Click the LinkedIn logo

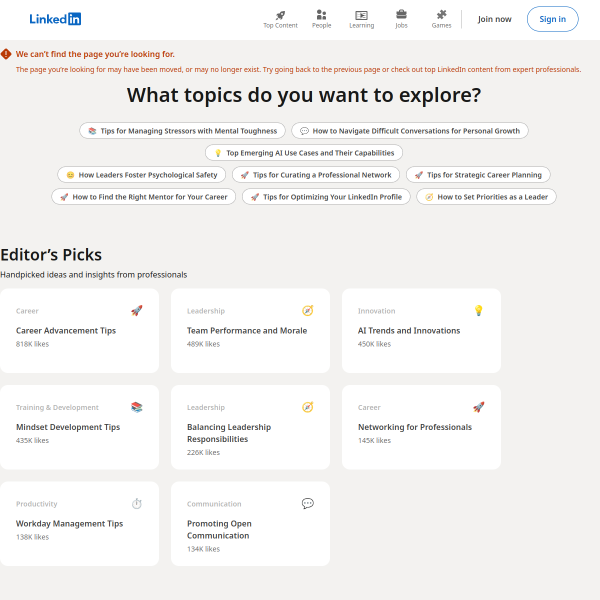coord(55,19)
